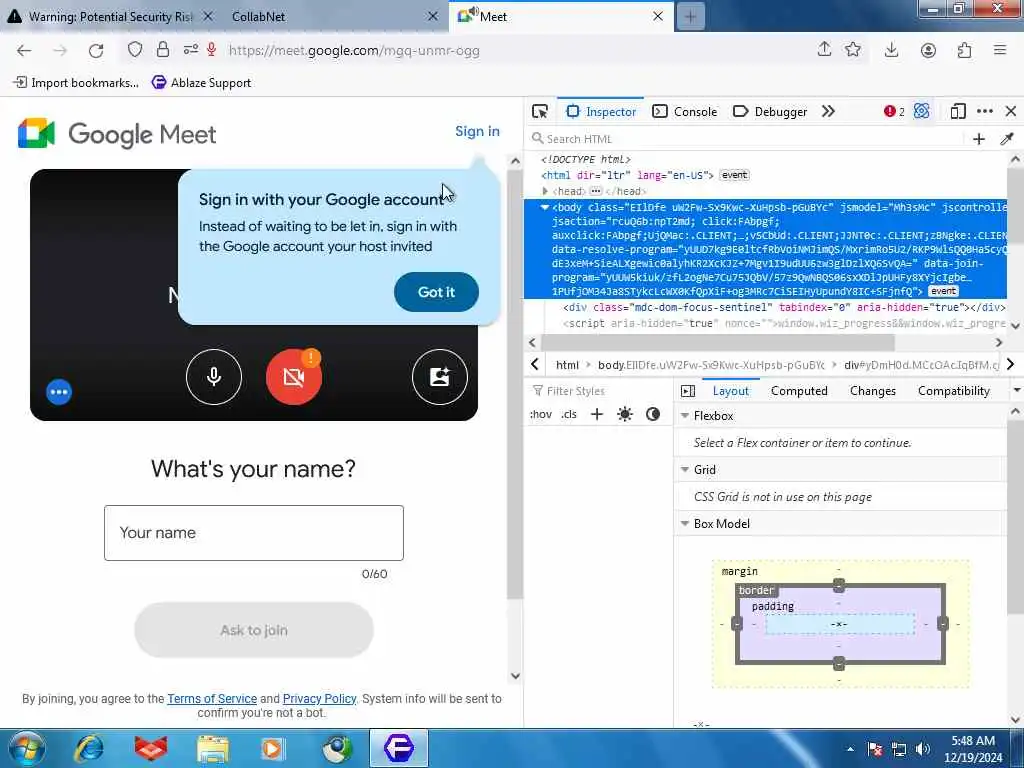1024x768 pixels.
Task: Toggle the sidebar pane split icon
Action: [x=688, y=391]
